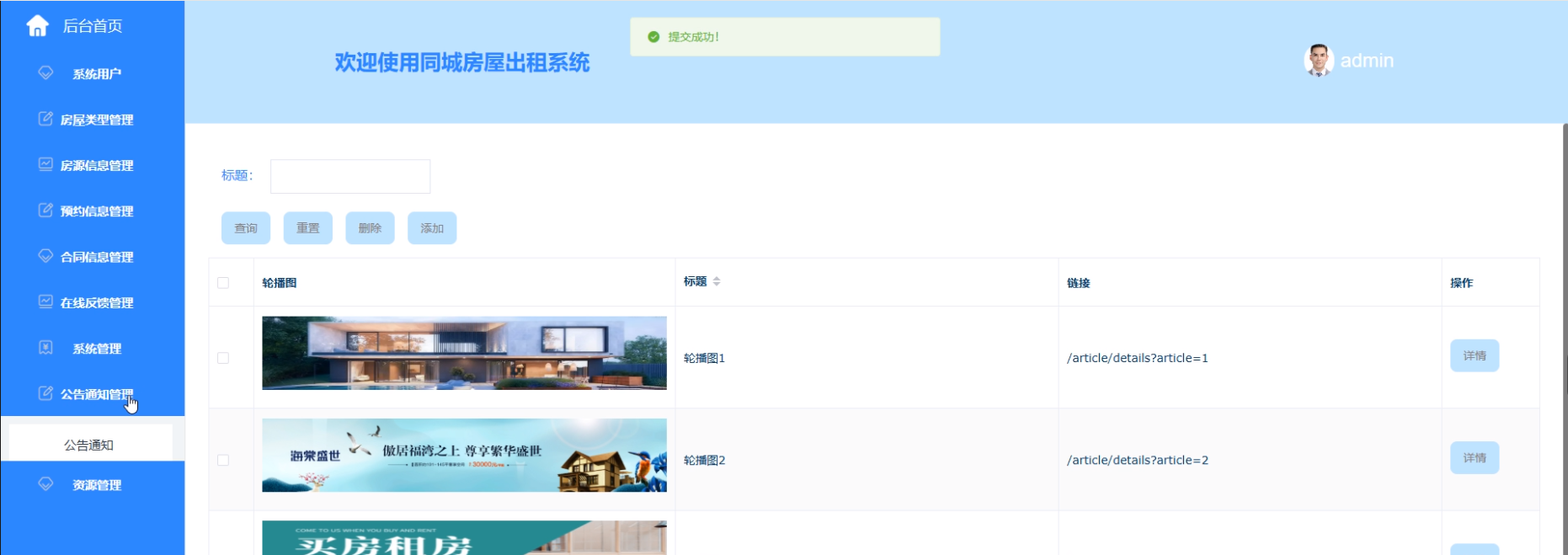Viewport: 1568px width, 555px height.
Task: Click the 重置 button
Action: (x=308, y=228)
